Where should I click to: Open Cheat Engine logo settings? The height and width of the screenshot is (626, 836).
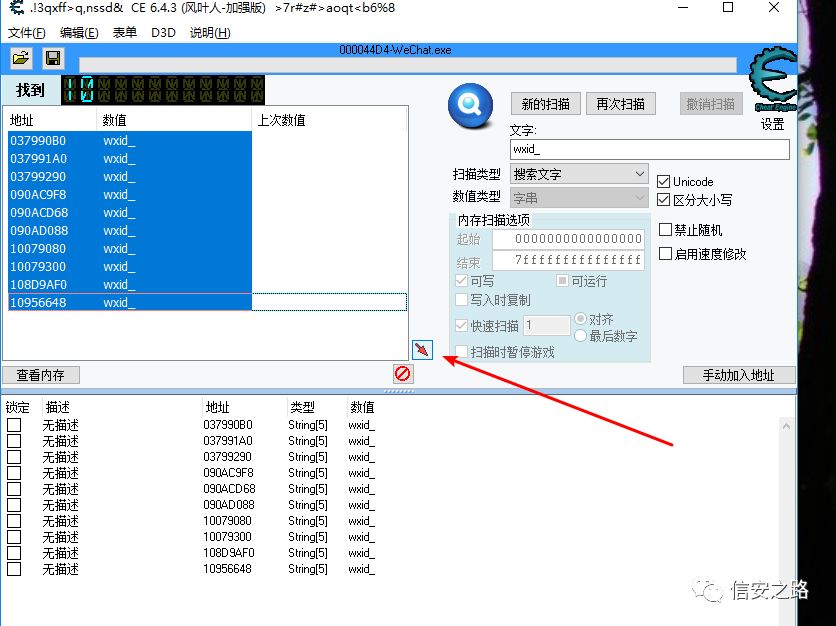click(x=772, y=80)
